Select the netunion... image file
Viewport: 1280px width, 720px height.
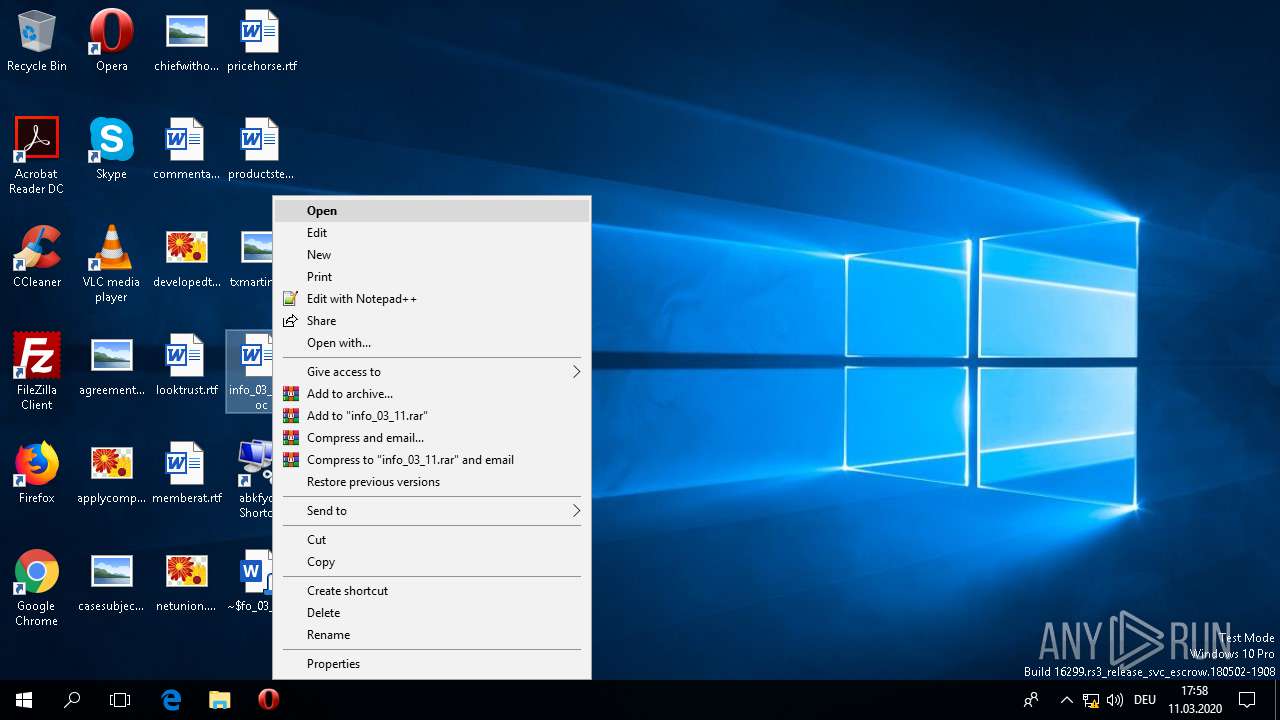pos(186,581)
